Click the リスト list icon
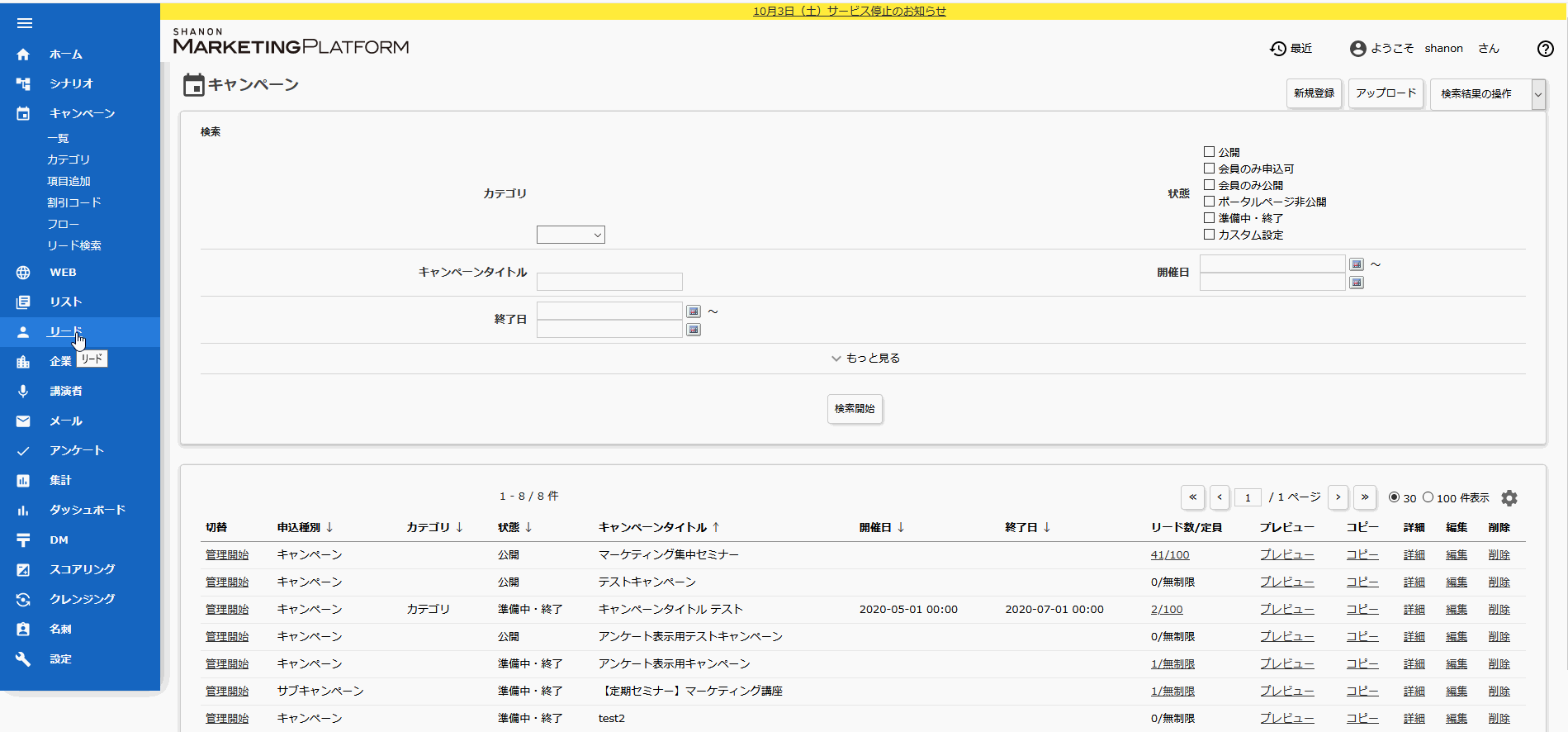This screenshot has width=1568, height=732. (23, 302)
